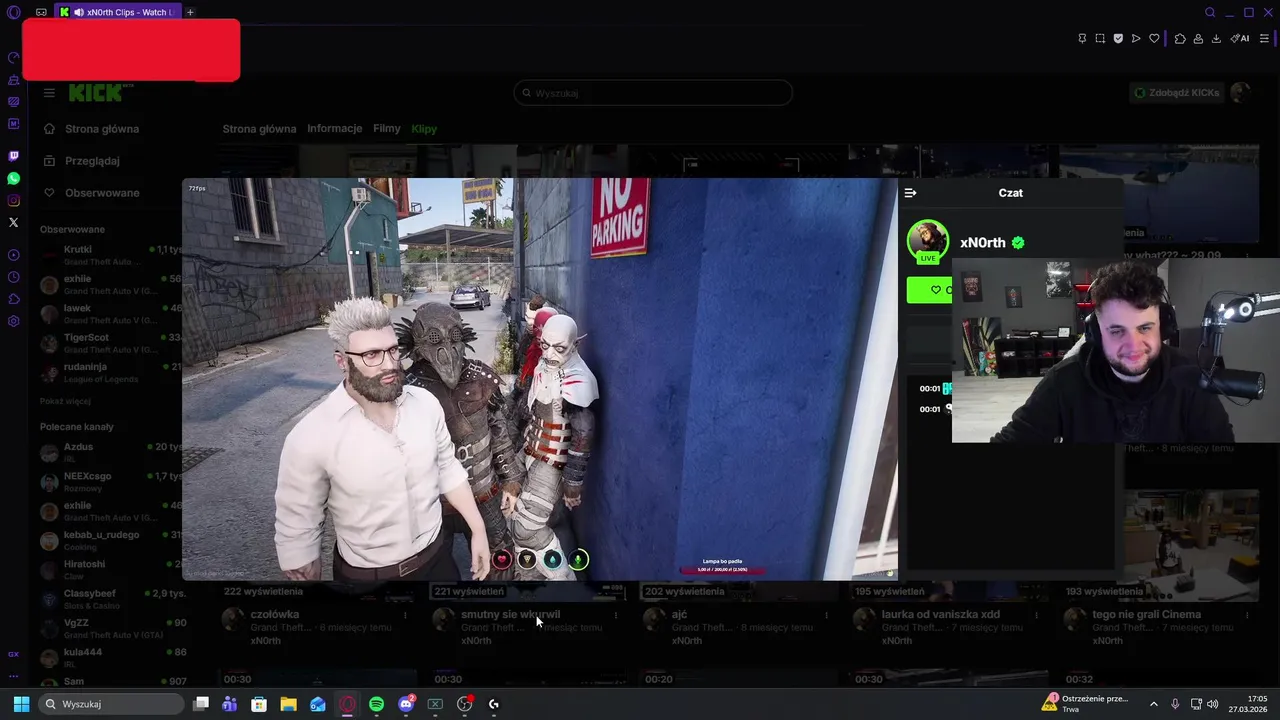Open the taskbar volume speaker icon

[x=1213, y=704]
